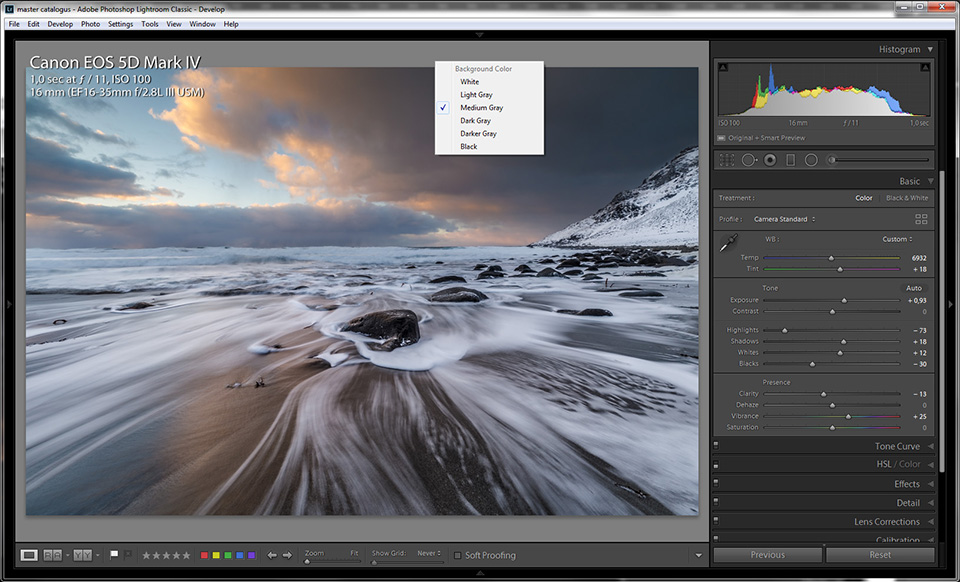
Task: Click the Exposure slider handle
Action: pyautogui.click(x=844, y=300)
